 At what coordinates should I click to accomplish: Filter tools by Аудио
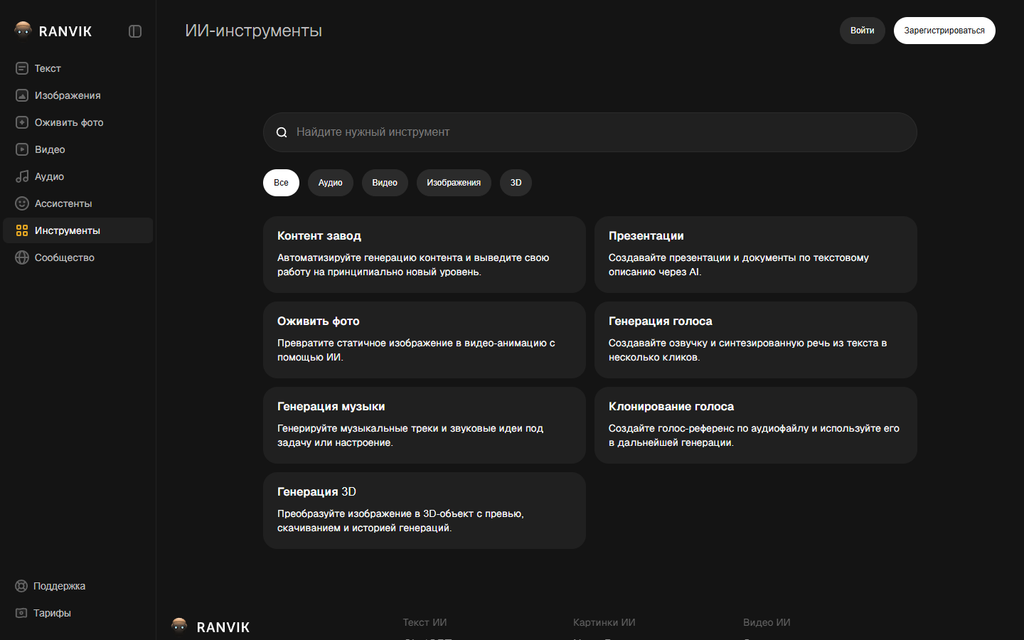tap(330, 183)
